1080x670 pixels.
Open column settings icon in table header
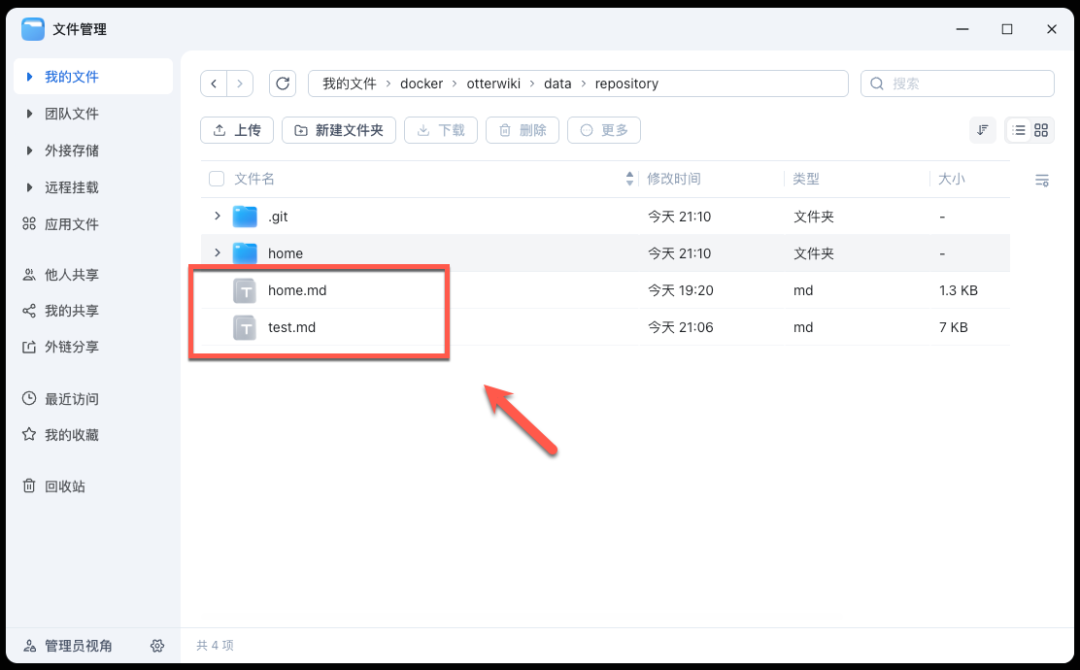(x=1041, y=180)
